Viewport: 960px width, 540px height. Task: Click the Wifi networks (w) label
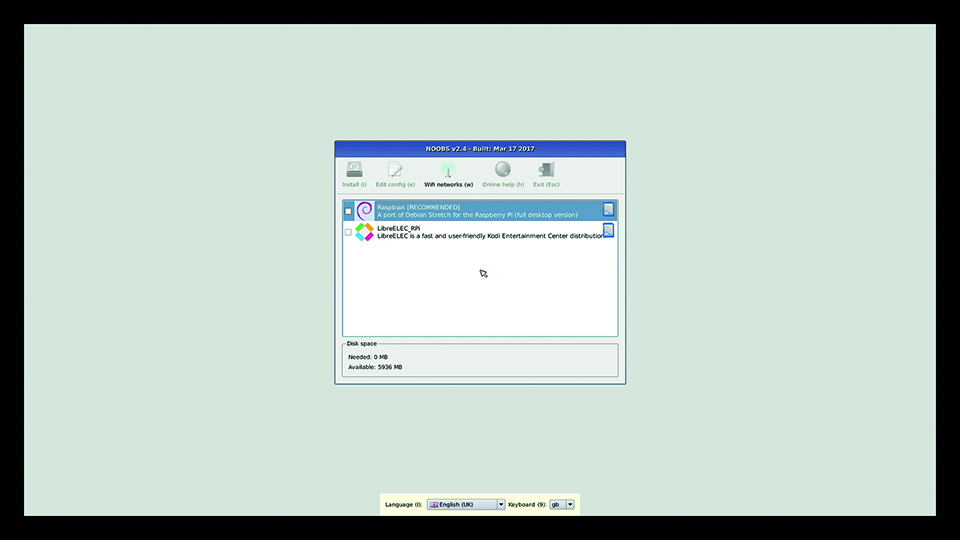tap(449, 184)
